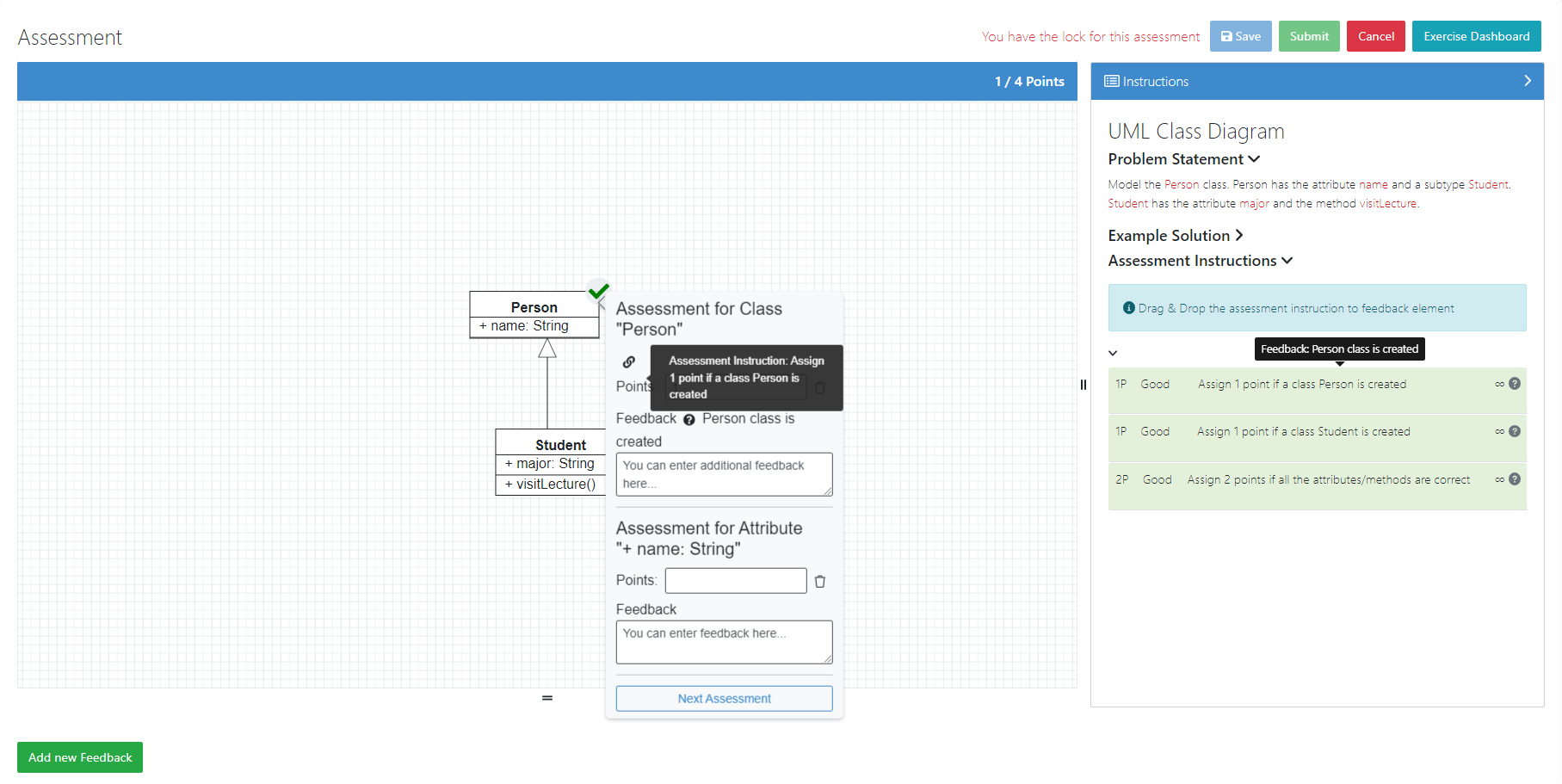Collapse the instruction criteria list chevron
1562x784 pixels.
tap(1113, 353)
